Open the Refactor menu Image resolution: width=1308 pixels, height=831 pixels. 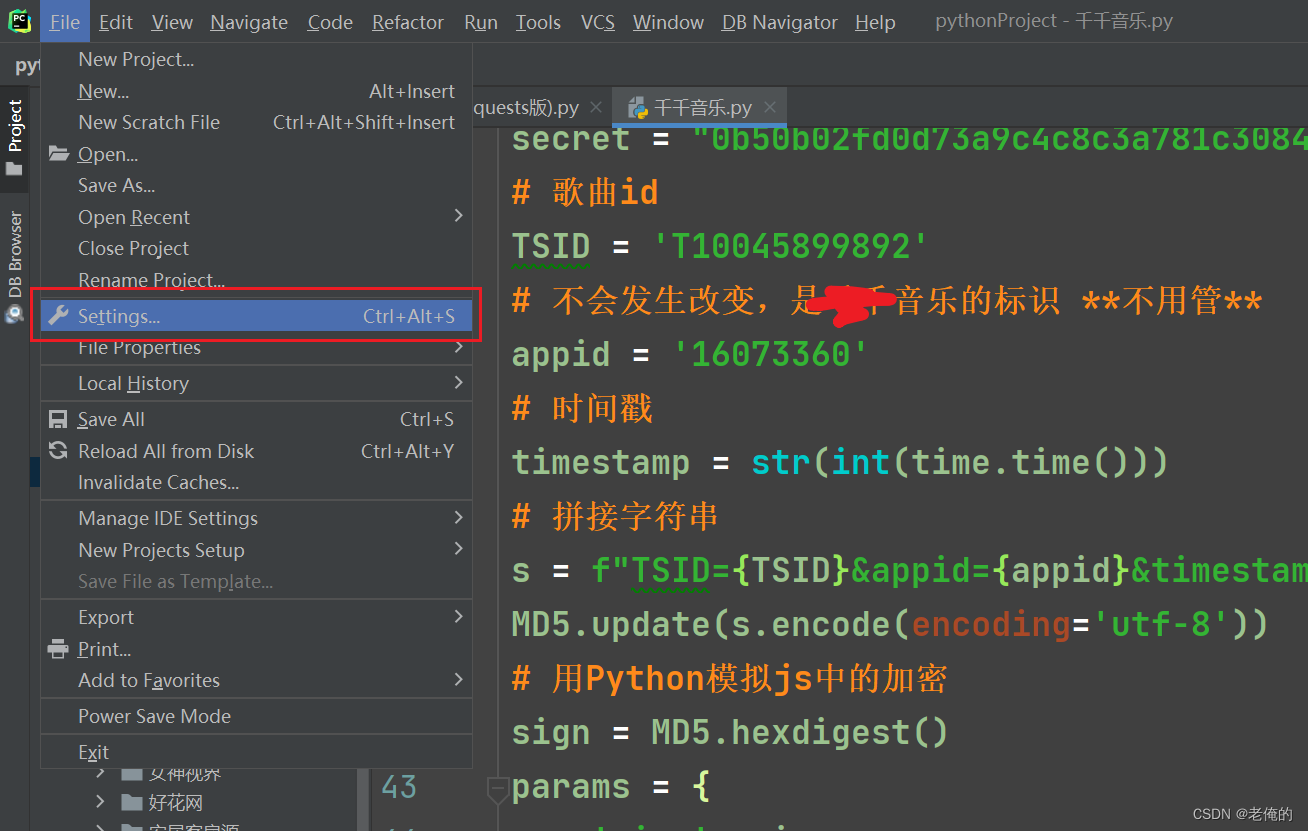pos(408,22)
